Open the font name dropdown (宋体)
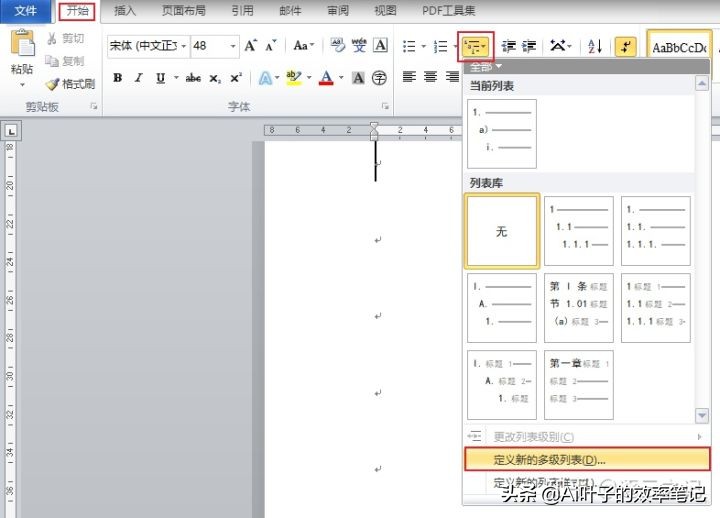 pyautogui.click(x=184, y=46)
